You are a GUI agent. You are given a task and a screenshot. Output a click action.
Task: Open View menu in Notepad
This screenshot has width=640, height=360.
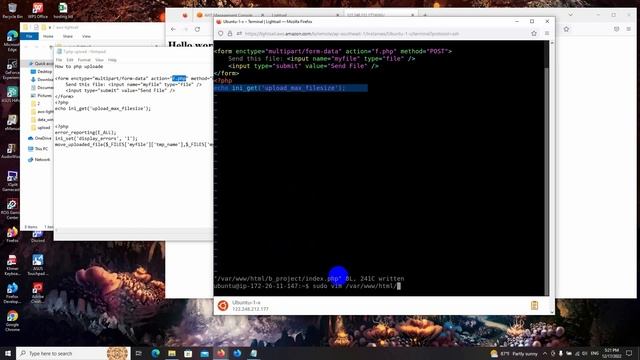pos(99,60)
